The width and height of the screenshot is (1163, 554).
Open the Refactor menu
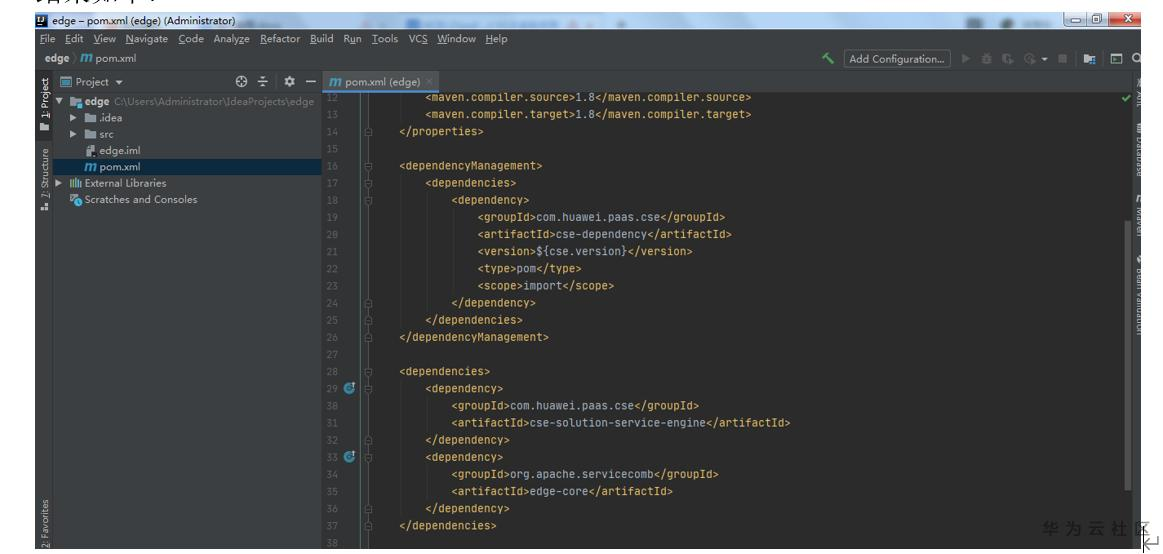[x=279, y=39]
